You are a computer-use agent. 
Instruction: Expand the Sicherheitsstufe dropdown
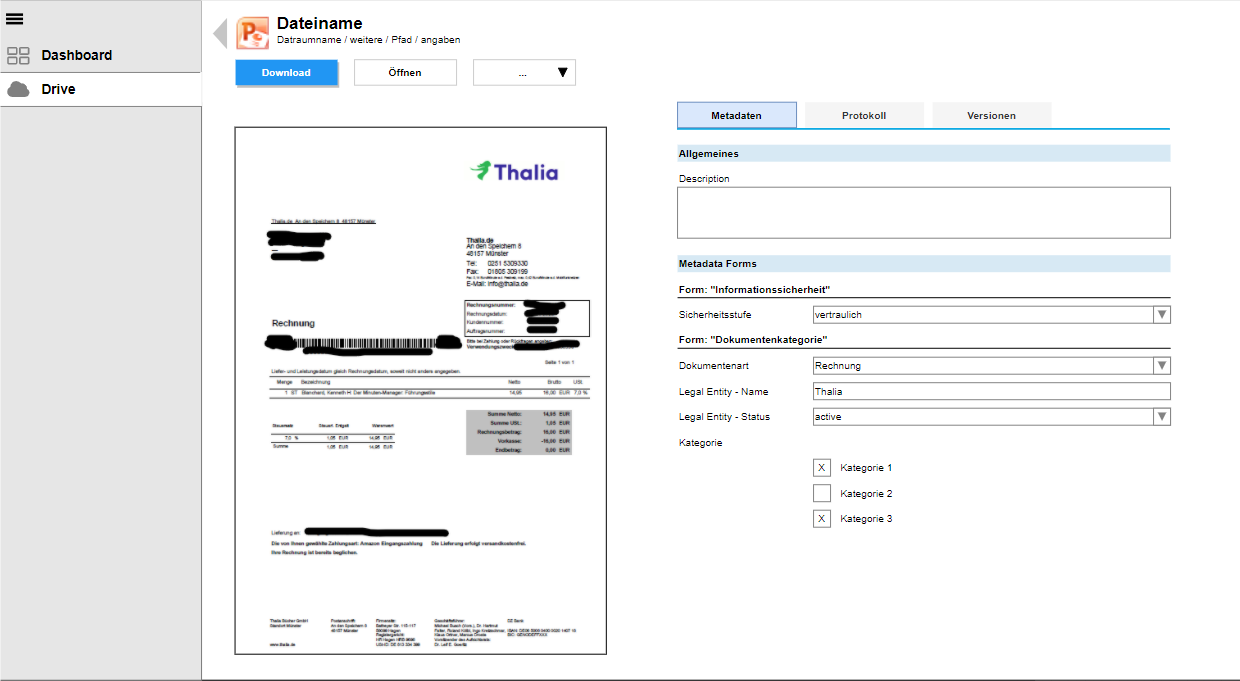click(x=1161, y=315)
